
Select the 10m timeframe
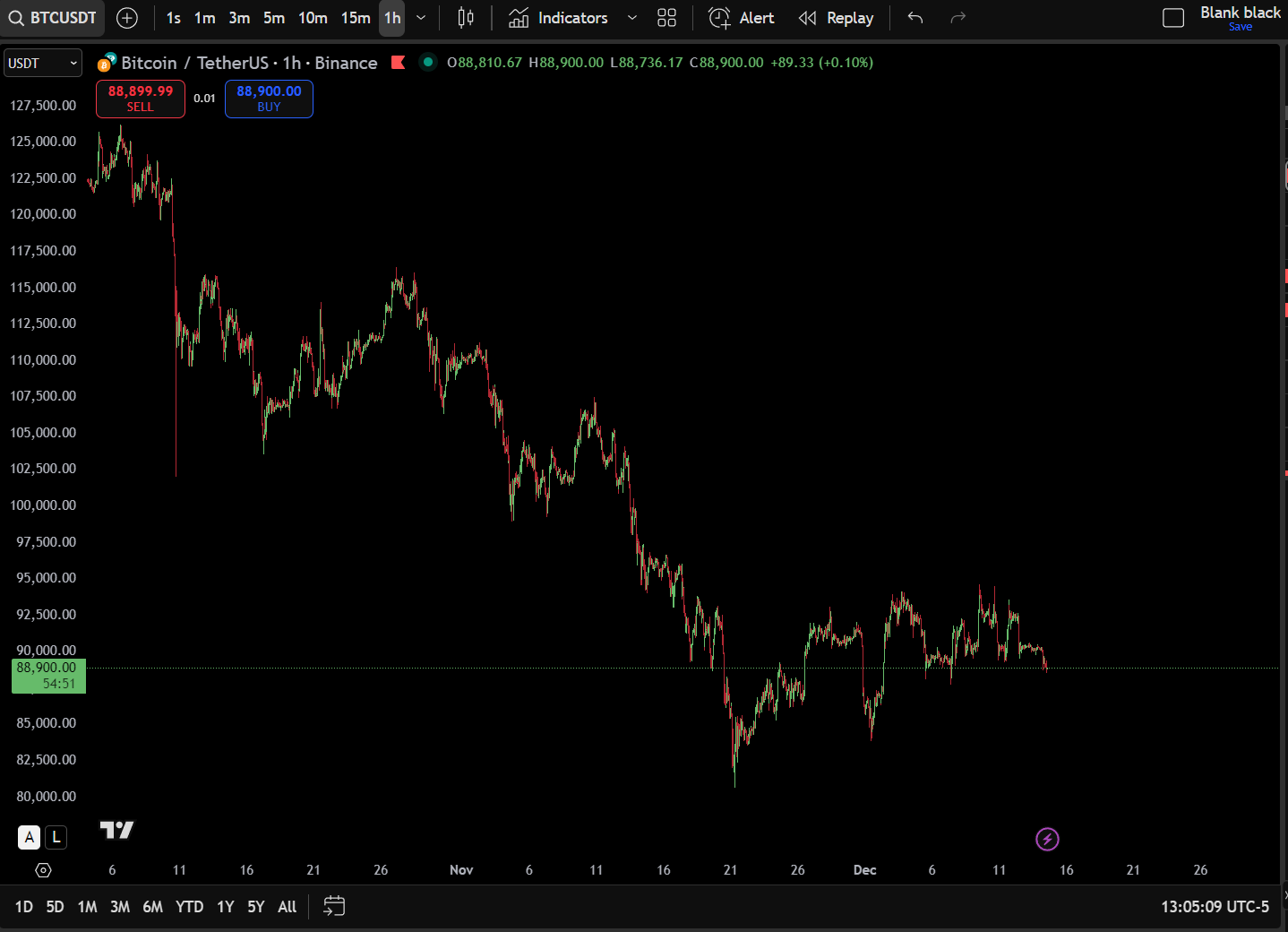click(313, 18)
